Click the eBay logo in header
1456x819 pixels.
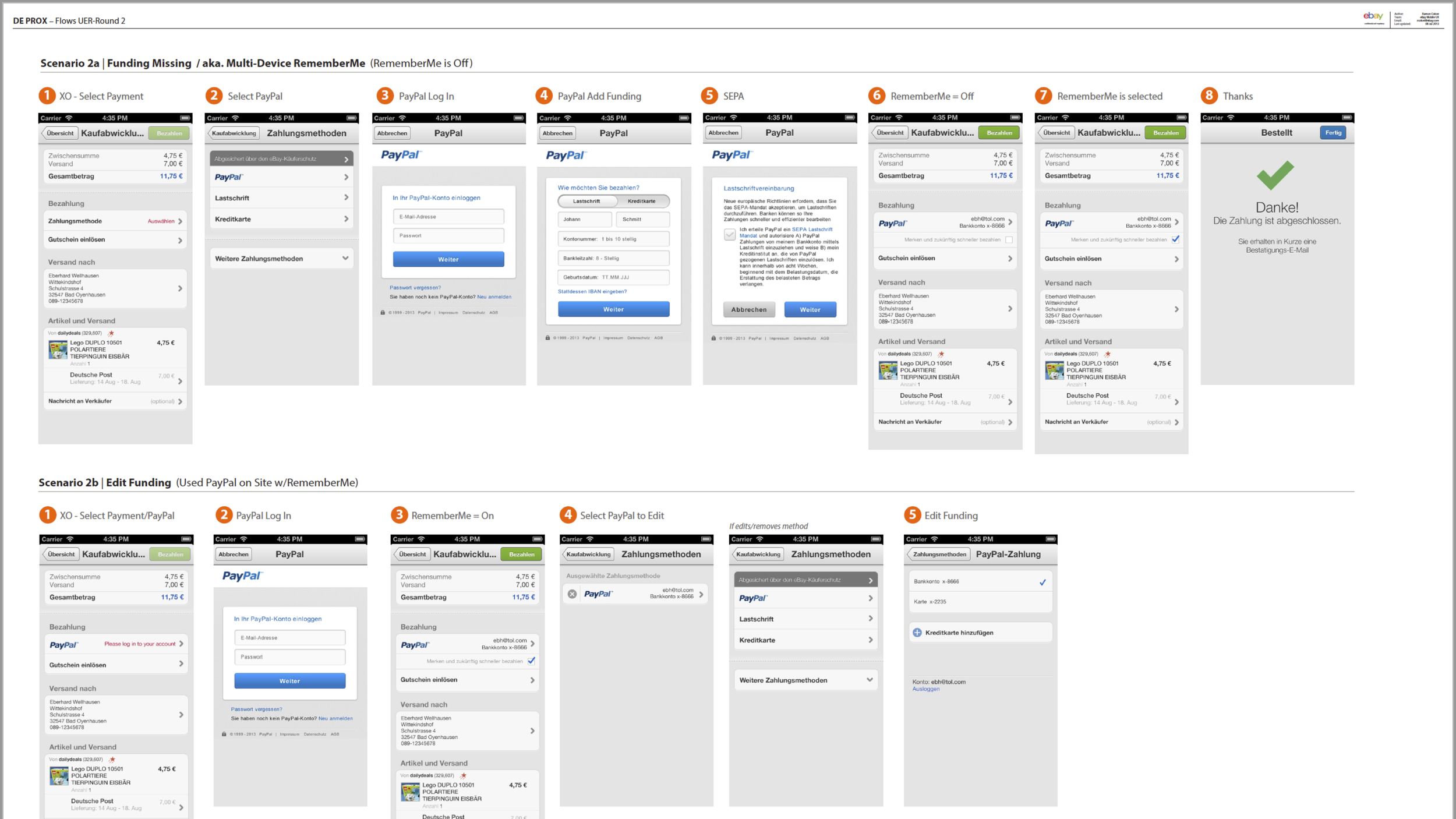tap(1373, 16)
